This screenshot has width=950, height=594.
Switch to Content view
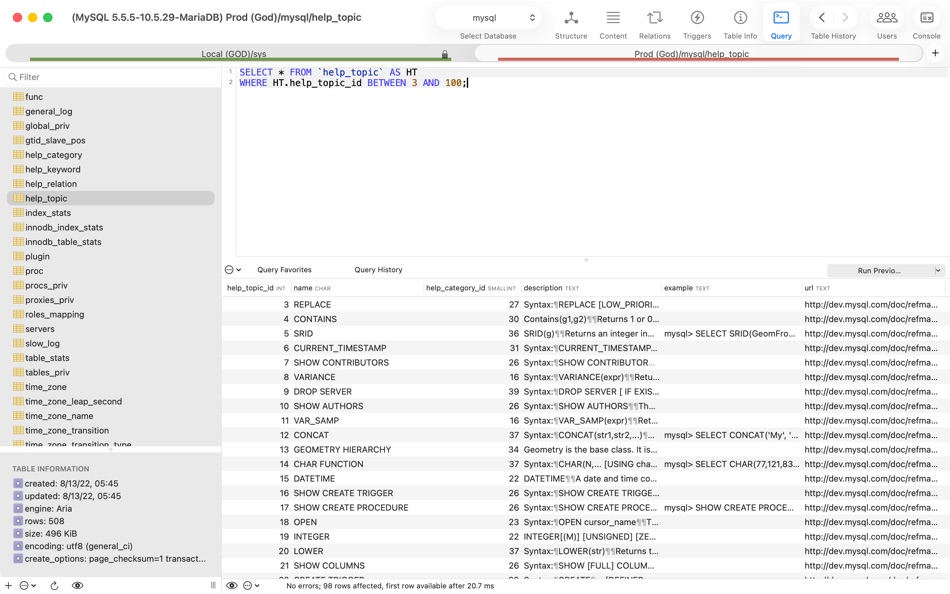pyautogui.click(x=613, y=25)
